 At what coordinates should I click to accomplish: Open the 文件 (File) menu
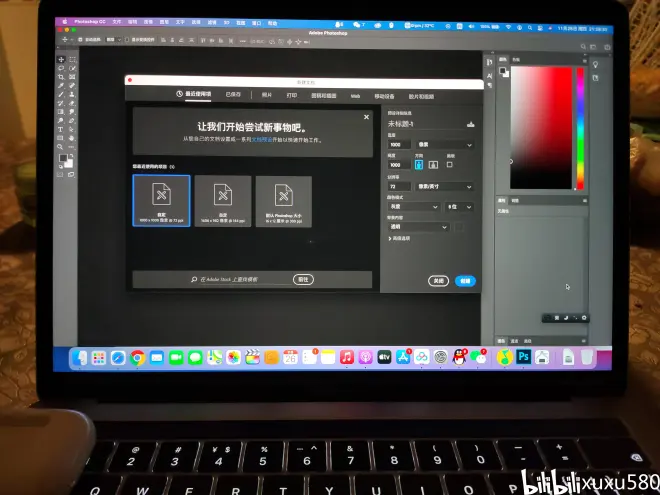click(117, 21)
